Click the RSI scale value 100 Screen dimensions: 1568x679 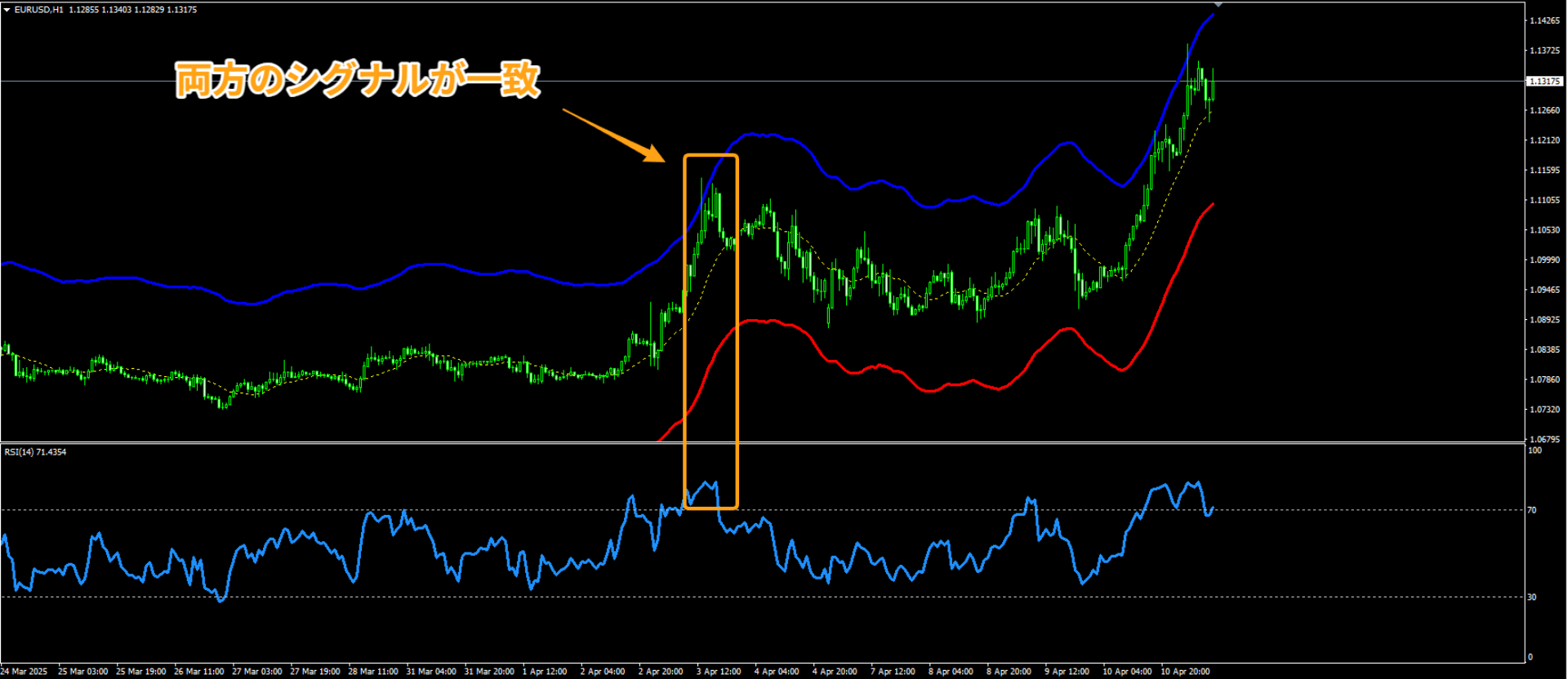(1535, 450)
